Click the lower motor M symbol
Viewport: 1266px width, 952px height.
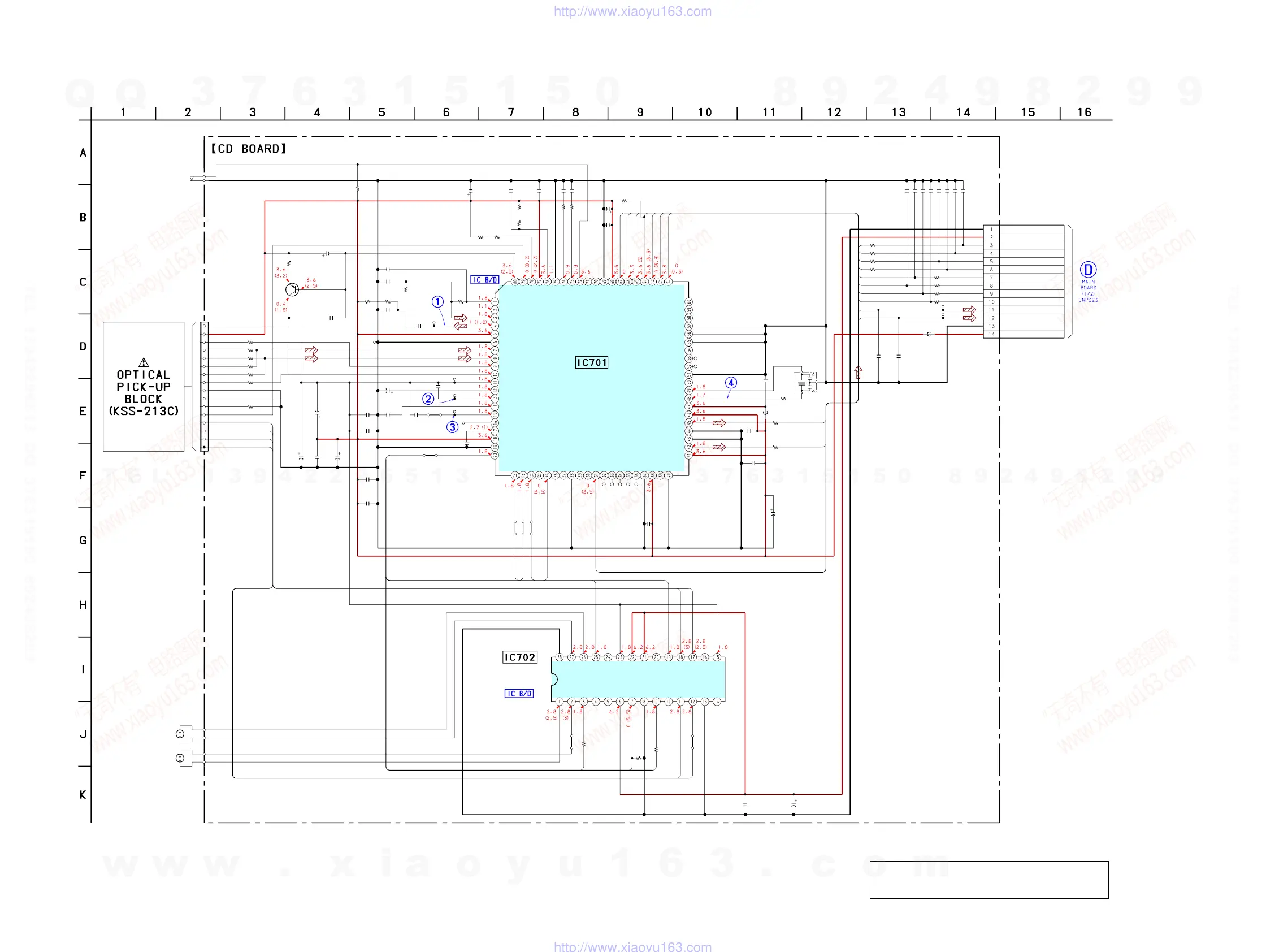(180, 758)
